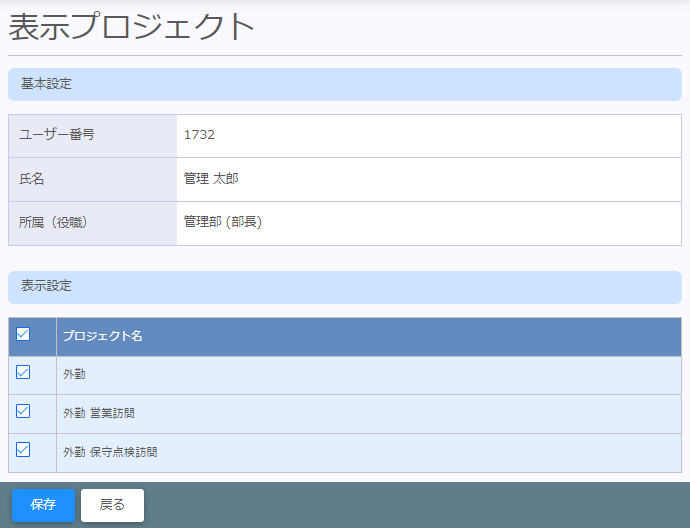This screenshot has height=528, width=690.
Task: Click the 戻る button
Action: 112,505
